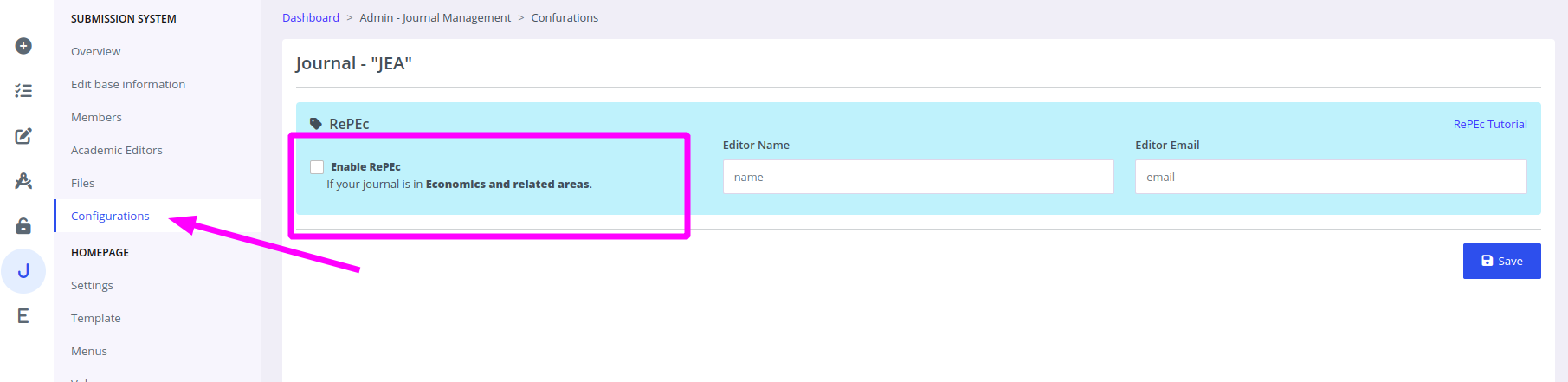Open the RePEc Tutorial link
This screenshot has width=1568, height=382.
[1489, 124]
